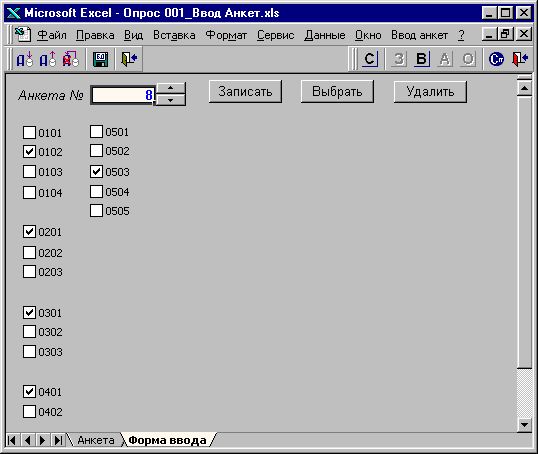The image size is (538, 454).
Task: Click the sort ascending A-down icon
Action: (24, 59)
